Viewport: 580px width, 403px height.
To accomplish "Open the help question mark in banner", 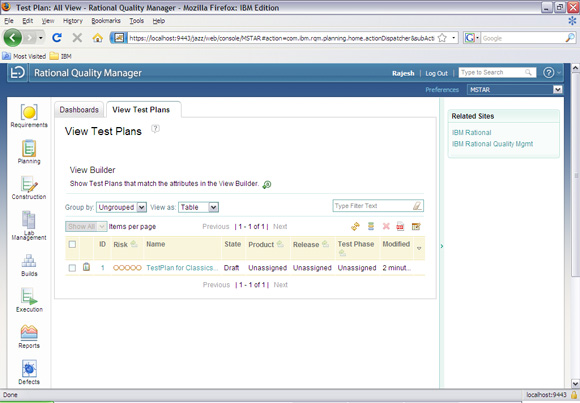I will pyautogui.click(x=549, y=73).
